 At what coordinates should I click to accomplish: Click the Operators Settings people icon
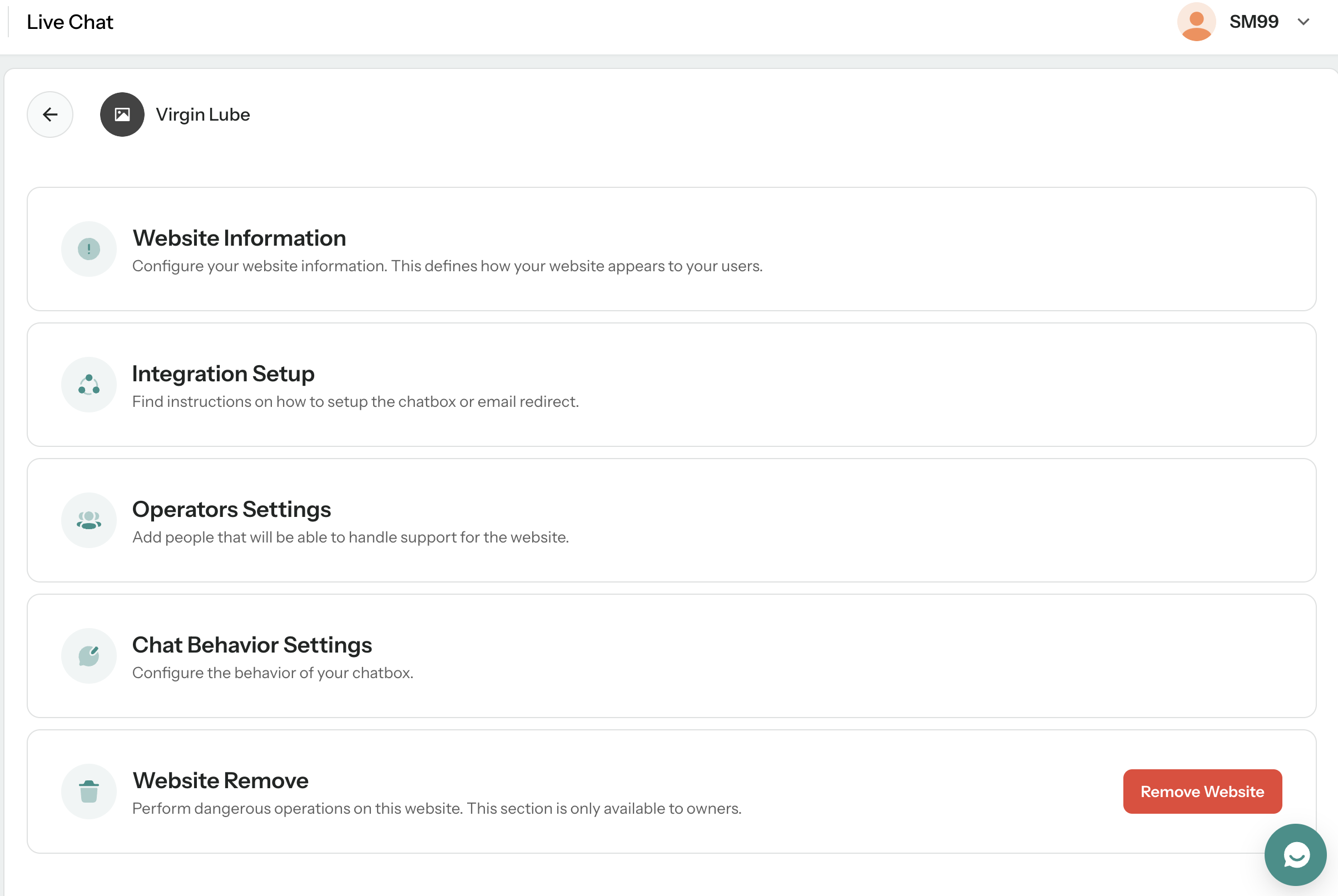[x=89, y=520]
